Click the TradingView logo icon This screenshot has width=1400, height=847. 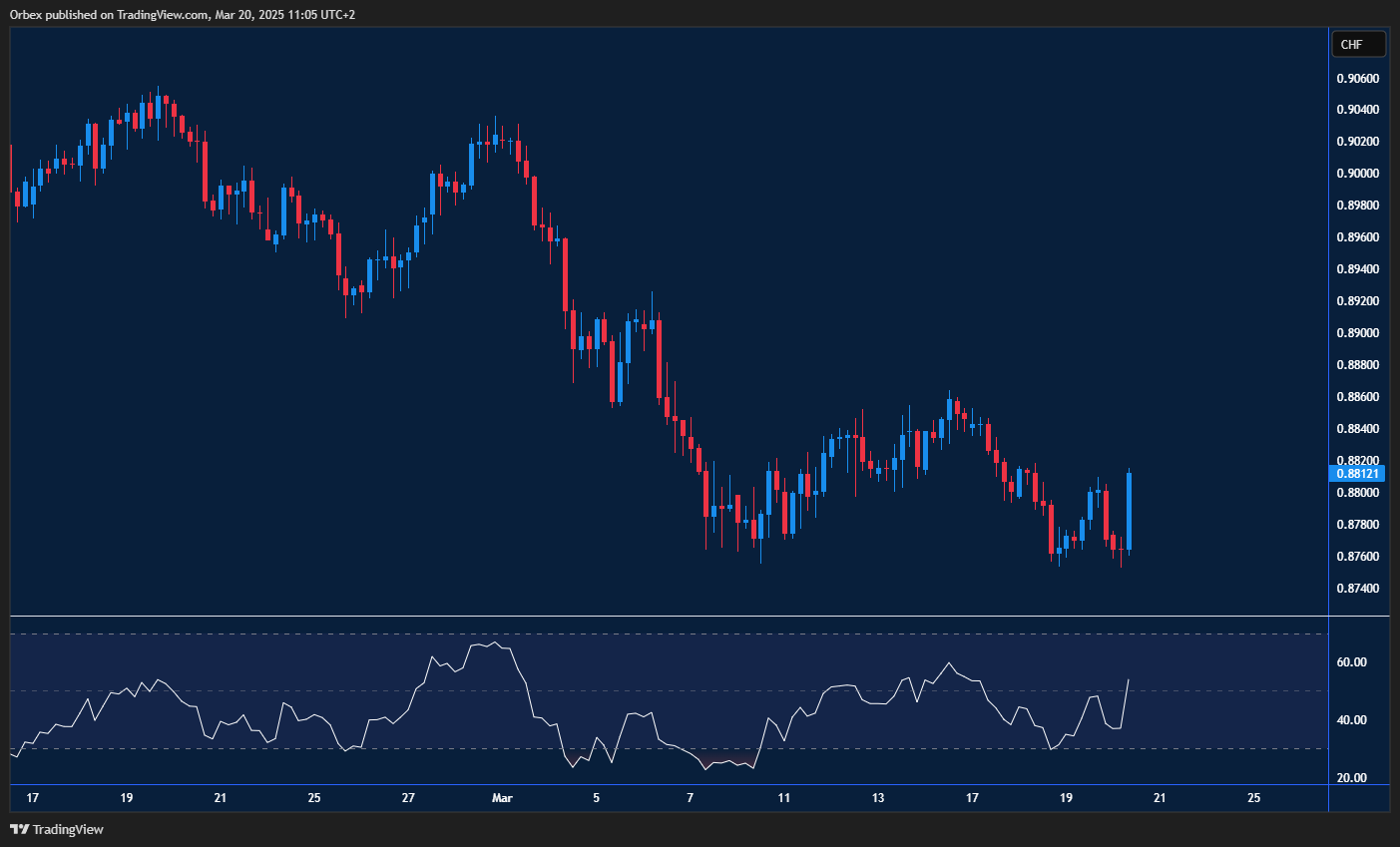tap(20, 829)
